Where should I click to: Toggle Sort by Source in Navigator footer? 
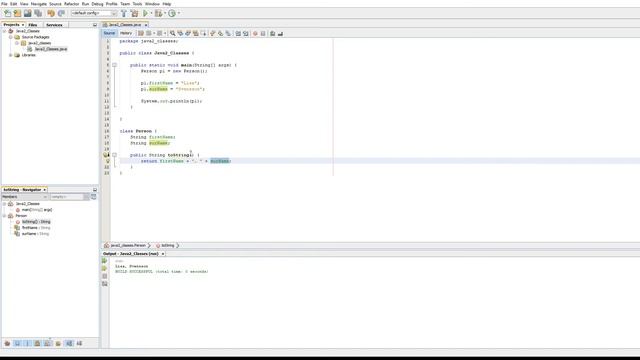pyautogui.click(x=79, y=343)
